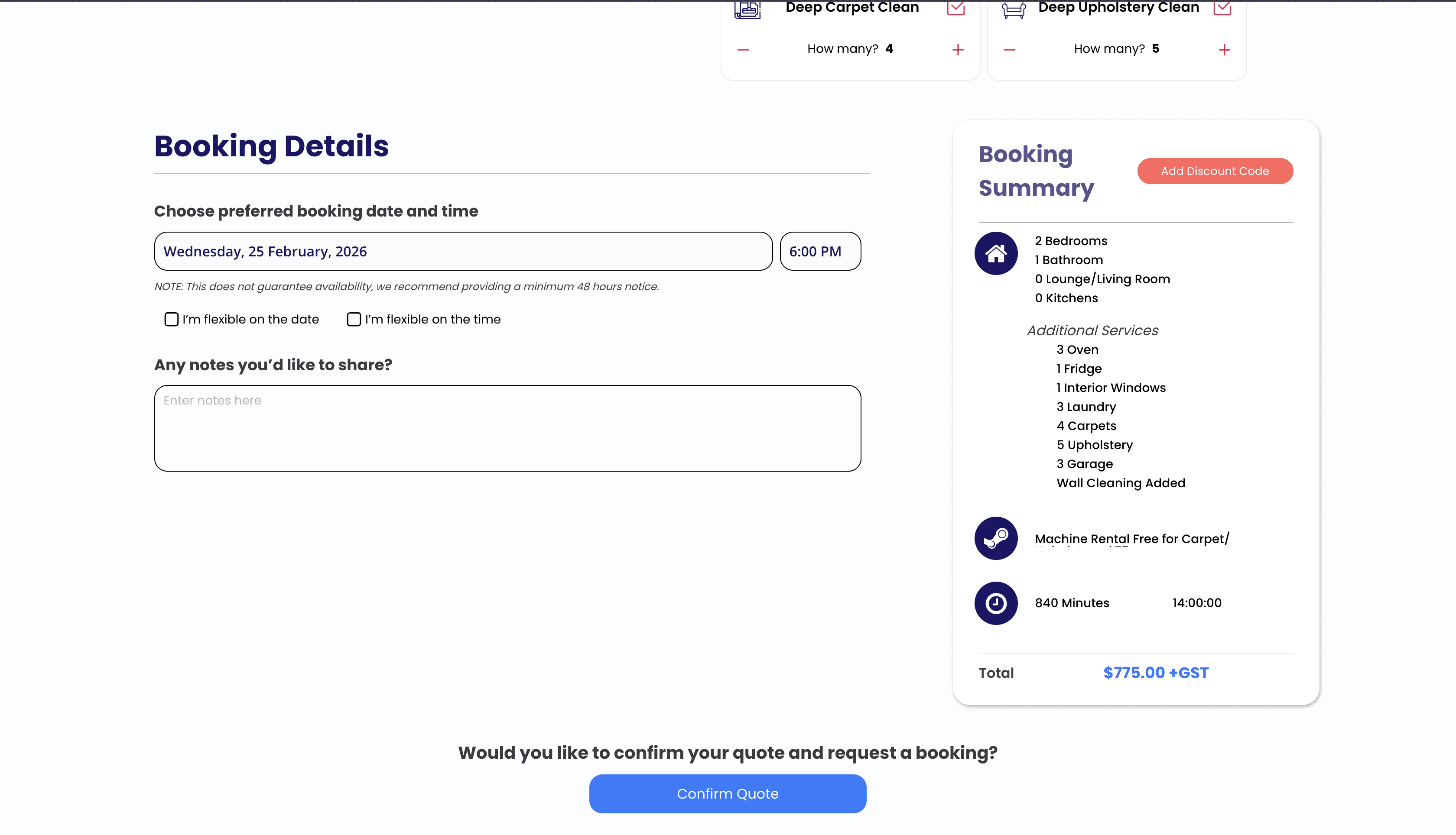
Task: Click the $775.00 +GST total amount
Action: tap(1155, 673)
